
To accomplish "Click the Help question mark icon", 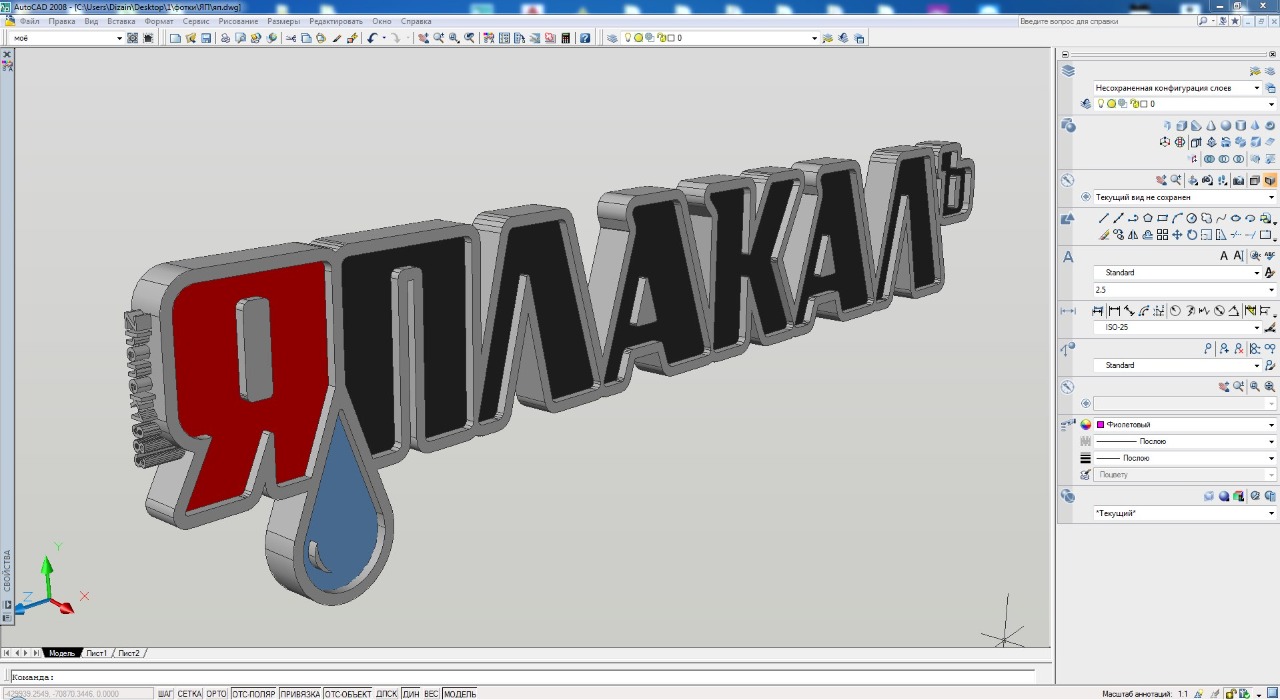I will [585, 38].
